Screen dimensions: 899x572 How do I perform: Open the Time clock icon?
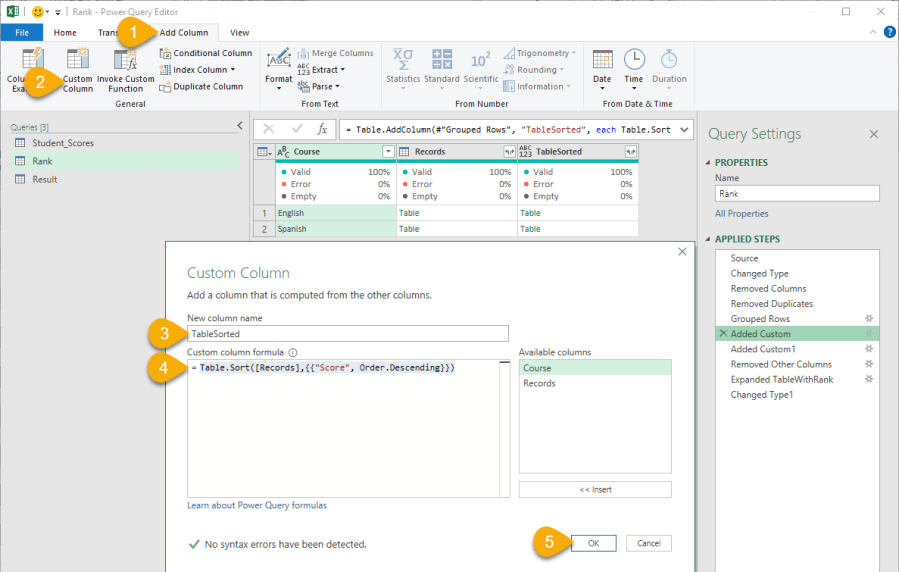(x=634, y=59)
